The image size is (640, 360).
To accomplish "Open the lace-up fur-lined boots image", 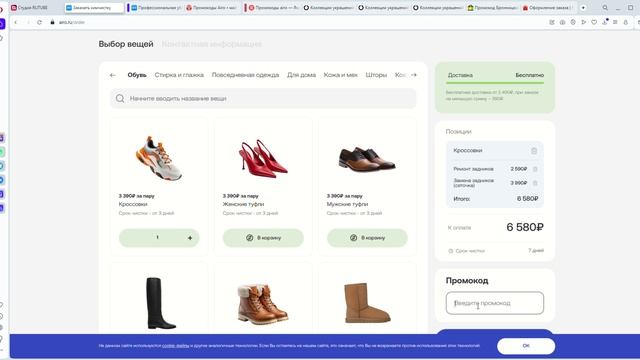I will click(263, 304).
